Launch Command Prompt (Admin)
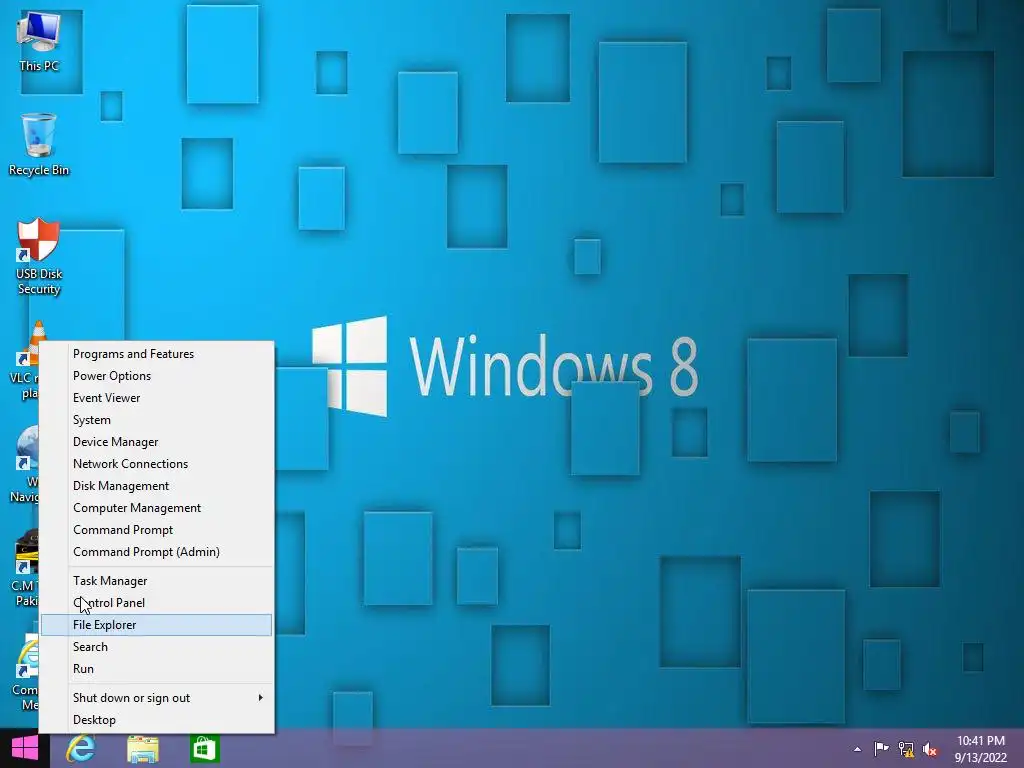The height and width of the screenshot is (768, 1024). tap(157, 552)
